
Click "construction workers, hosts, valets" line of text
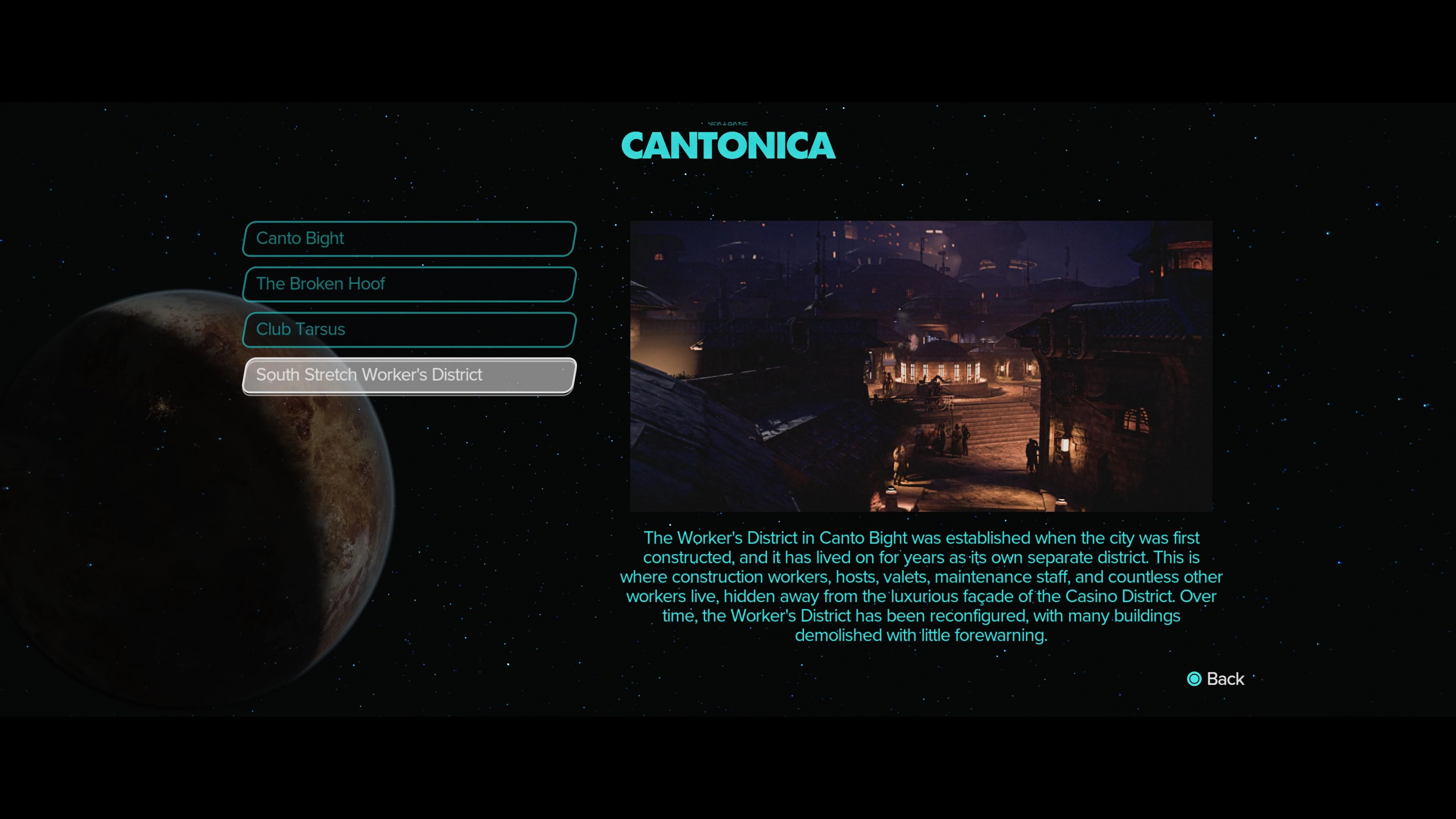pyautogui.click(x=800, y=576)
